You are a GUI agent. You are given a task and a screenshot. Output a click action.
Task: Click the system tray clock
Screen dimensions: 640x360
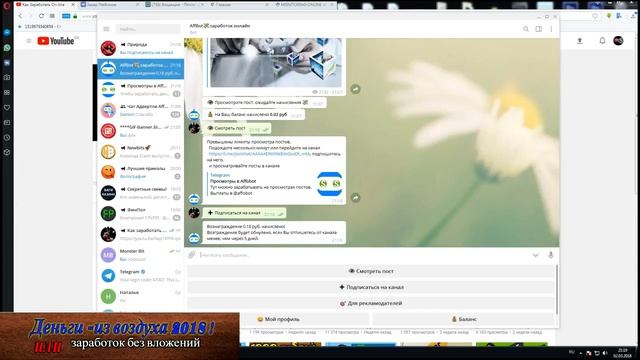coord(622,353)
